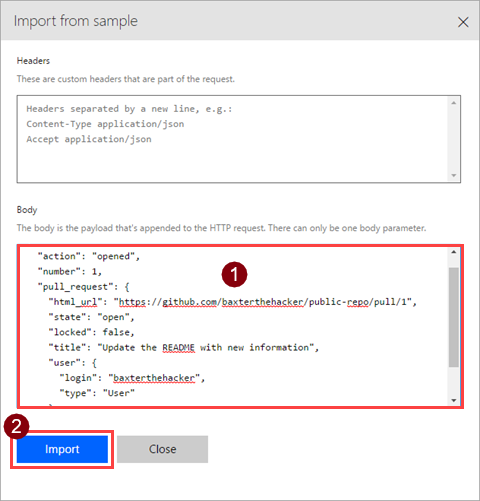Viewport: 480px width, 501px height.
Task: Click the Content-Type application/json placeholder line
Action: point(105,124)
